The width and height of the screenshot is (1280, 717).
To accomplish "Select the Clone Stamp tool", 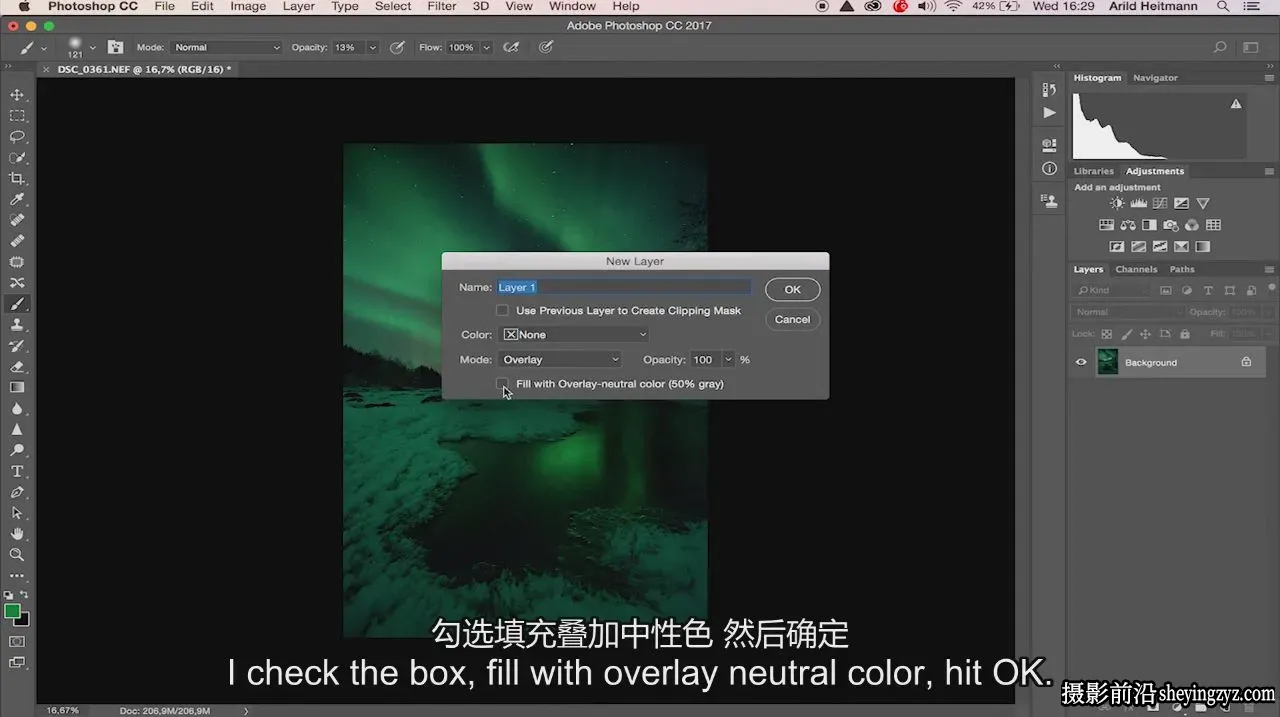I will coord(17,325).
